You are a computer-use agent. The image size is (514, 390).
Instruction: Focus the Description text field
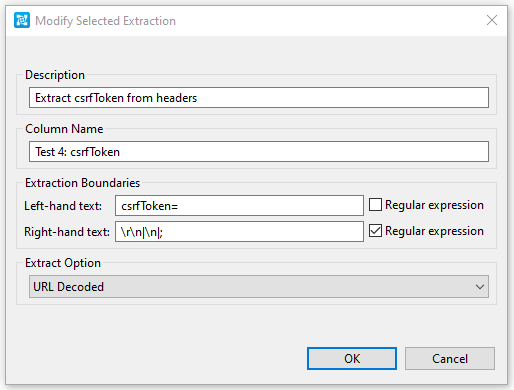point(259,98)
